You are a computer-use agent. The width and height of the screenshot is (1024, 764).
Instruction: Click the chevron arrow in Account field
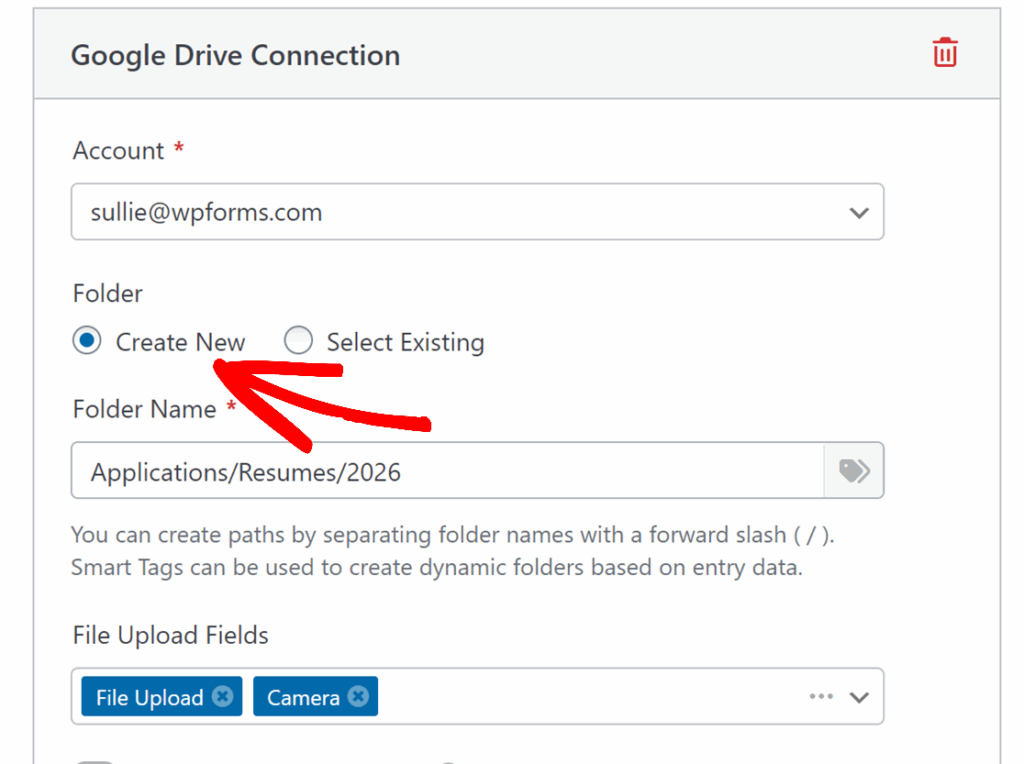click(x=858, y=213)
